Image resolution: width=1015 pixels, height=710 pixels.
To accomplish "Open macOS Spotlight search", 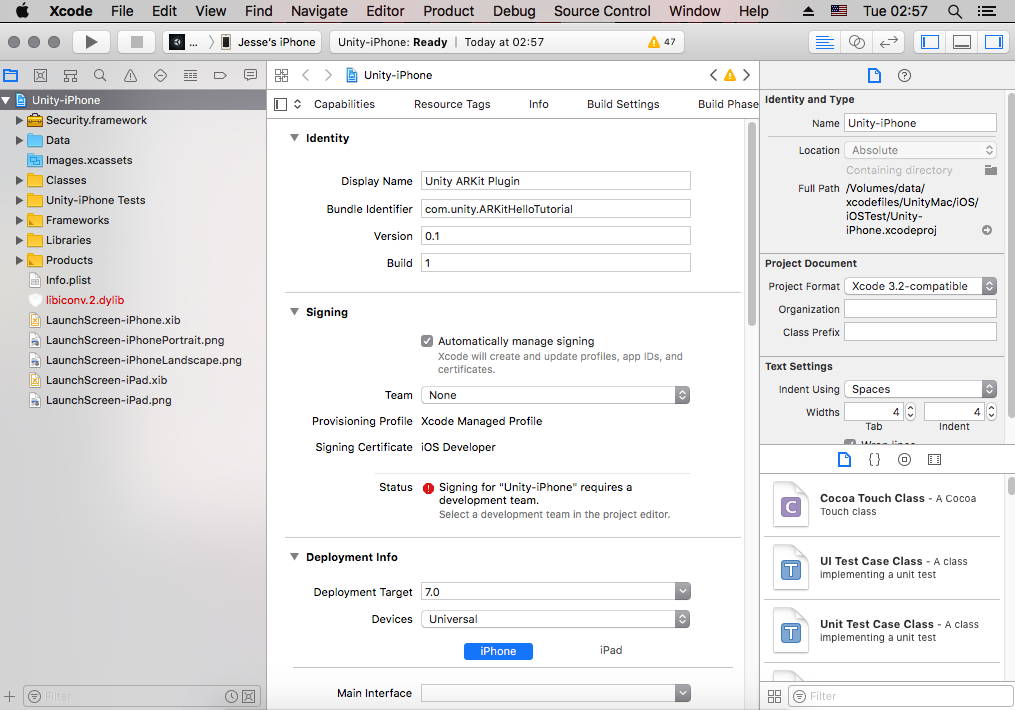I will coord(954,11).
